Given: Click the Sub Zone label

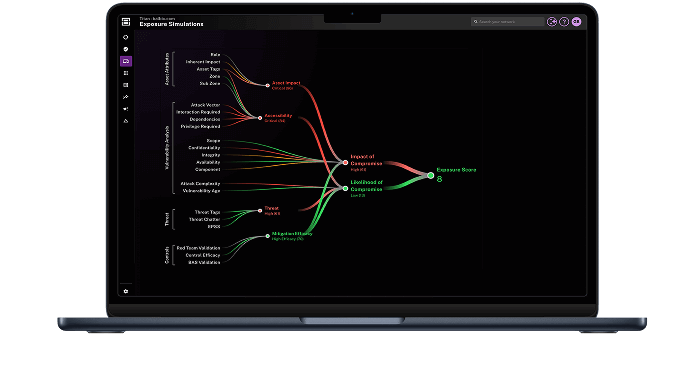Looking at the screenshot, I should tap(210, 83).
